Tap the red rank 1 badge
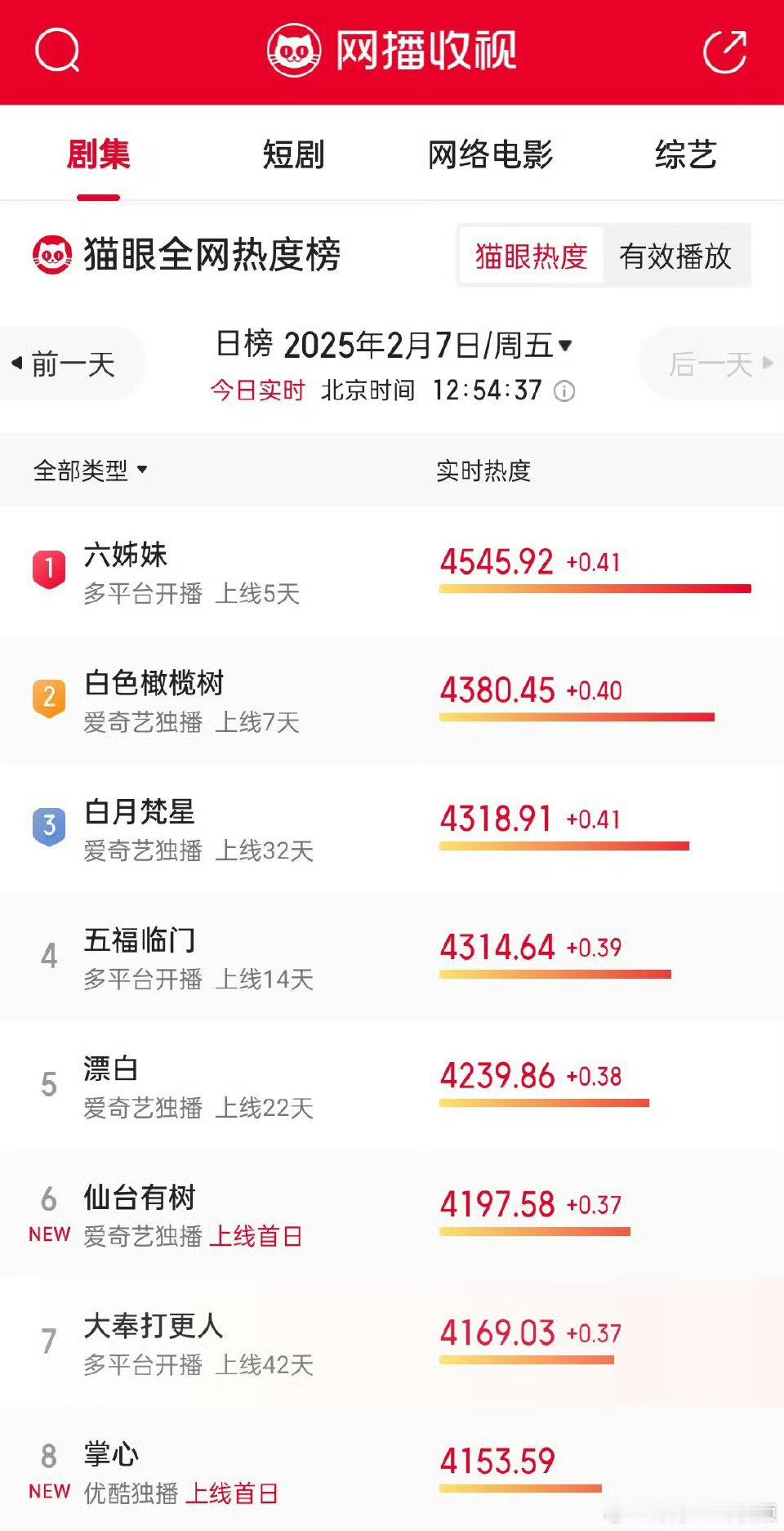The height and width of the screenshot is (1531, 784). point(49,569)
